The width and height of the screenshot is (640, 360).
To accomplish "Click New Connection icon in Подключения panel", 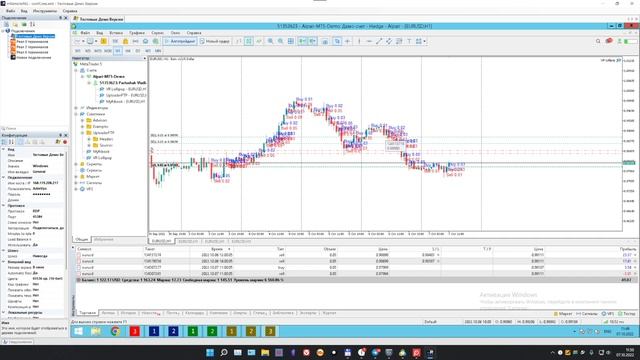I will coord(6,24).
